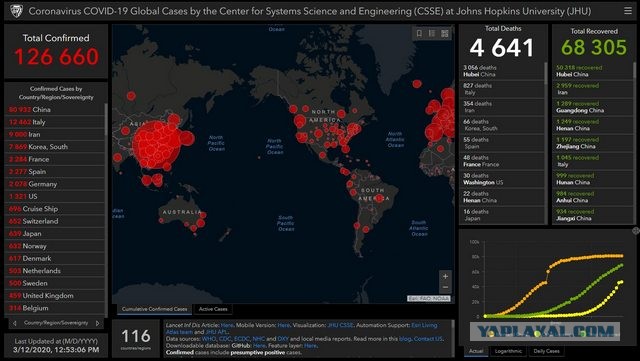Select the Actual chart tab

476,351
